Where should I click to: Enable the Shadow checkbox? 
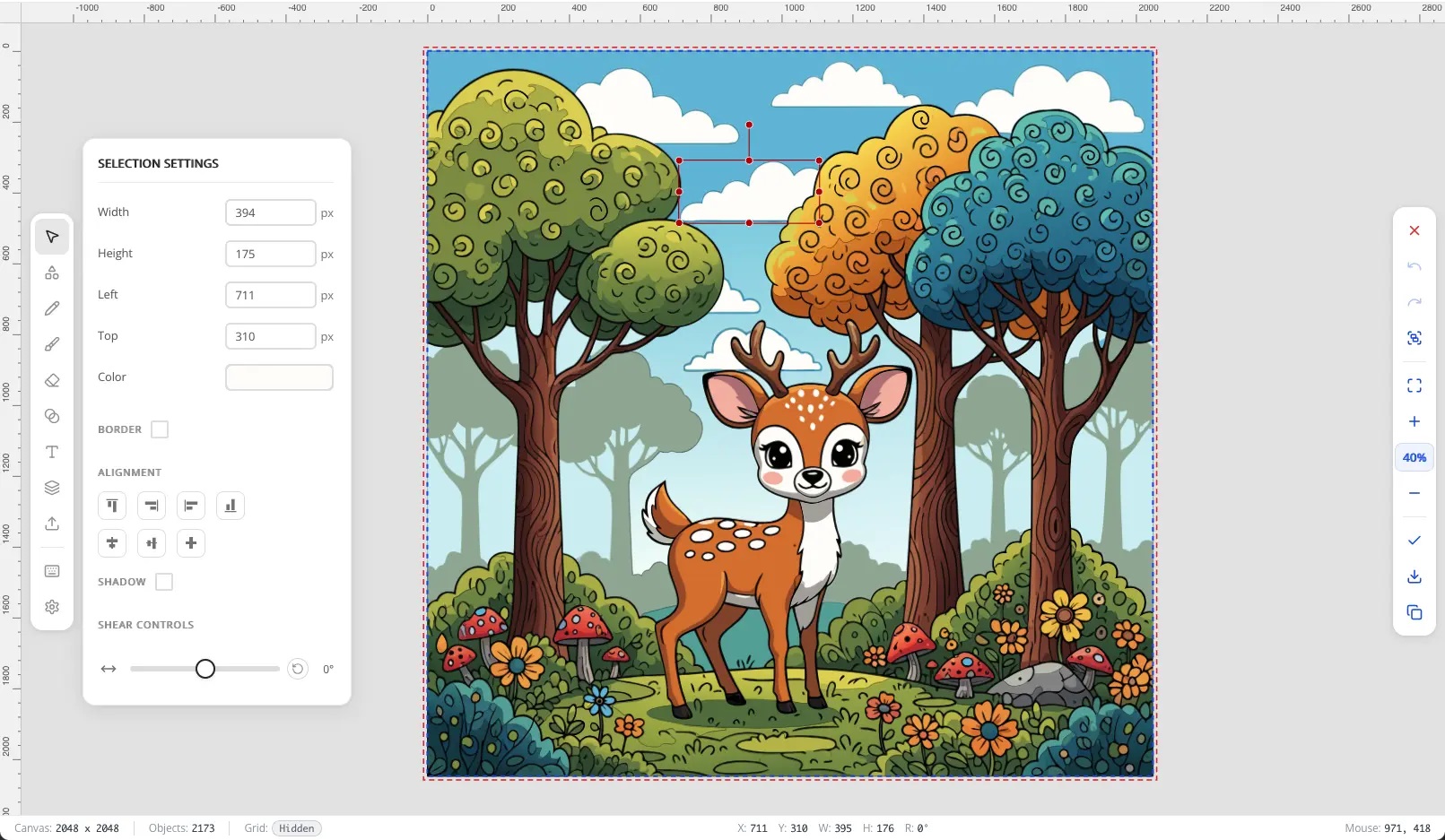coord(164,582)
